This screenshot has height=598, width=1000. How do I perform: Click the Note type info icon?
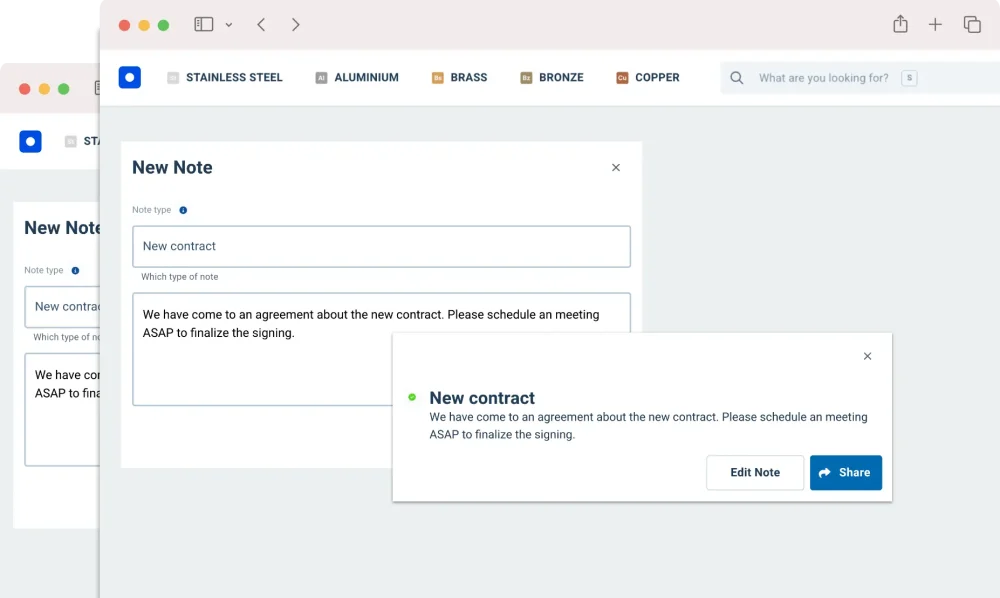point(183,210)
